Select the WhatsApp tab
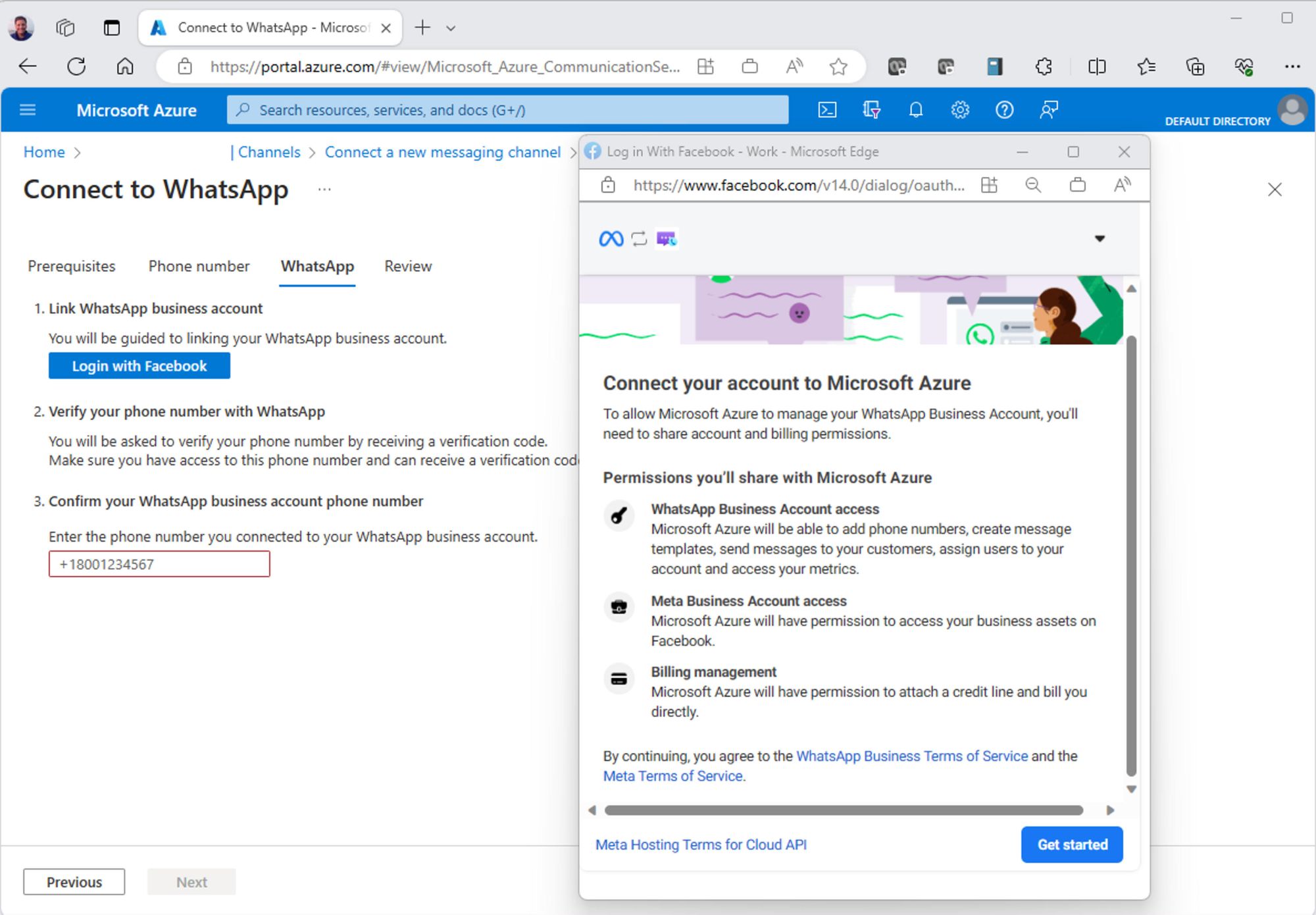The height and width of the screenshot is (915, 1316). pos(317,266)
